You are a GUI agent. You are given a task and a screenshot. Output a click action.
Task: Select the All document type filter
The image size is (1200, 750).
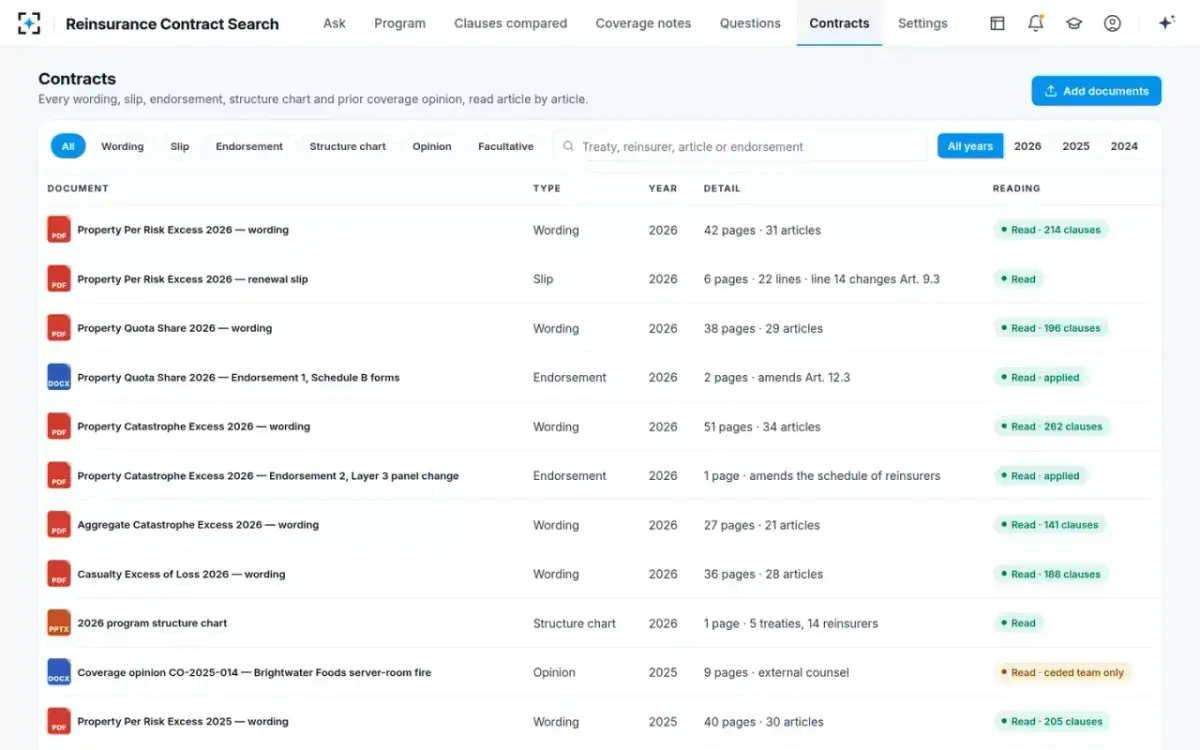(x=68, y=146)
